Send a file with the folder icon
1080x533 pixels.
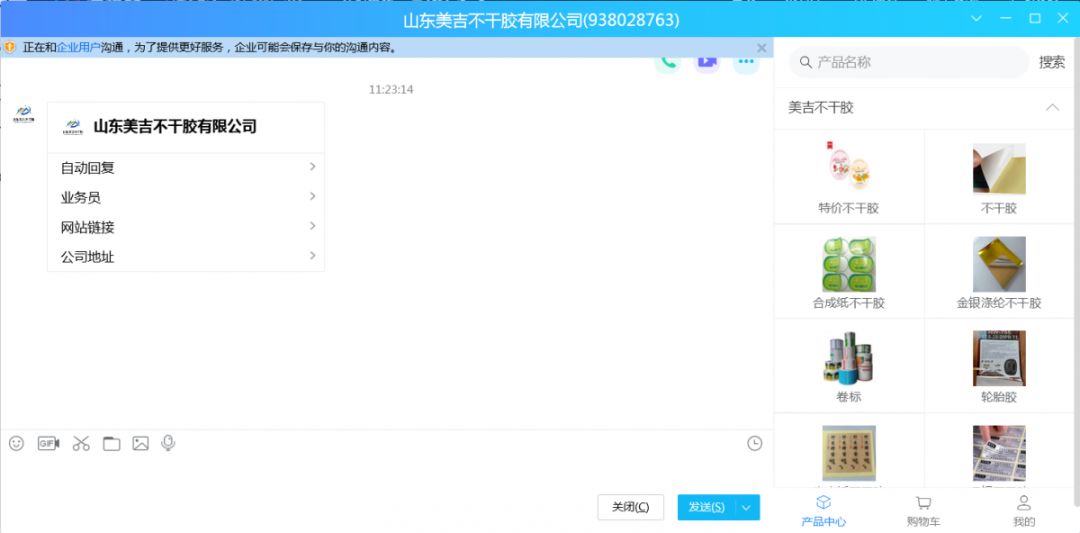click(112, 443)
